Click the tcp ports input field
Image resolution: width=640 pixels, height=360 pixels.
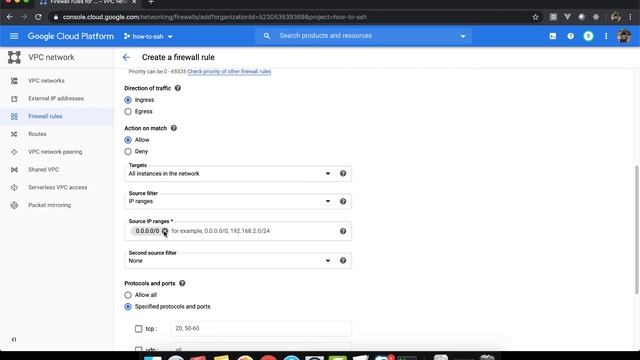[261, 329]
